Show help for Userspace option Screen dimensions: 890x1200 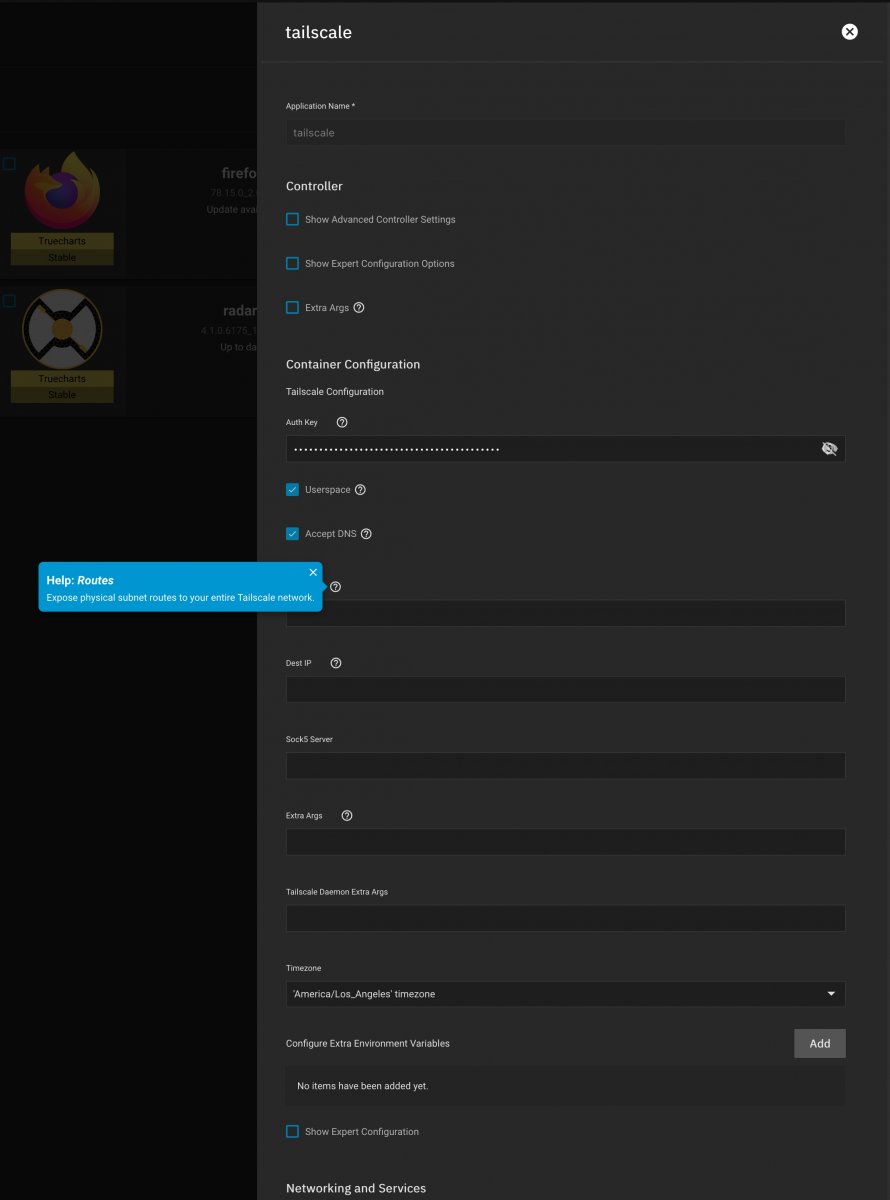click(x=360, y=490)
